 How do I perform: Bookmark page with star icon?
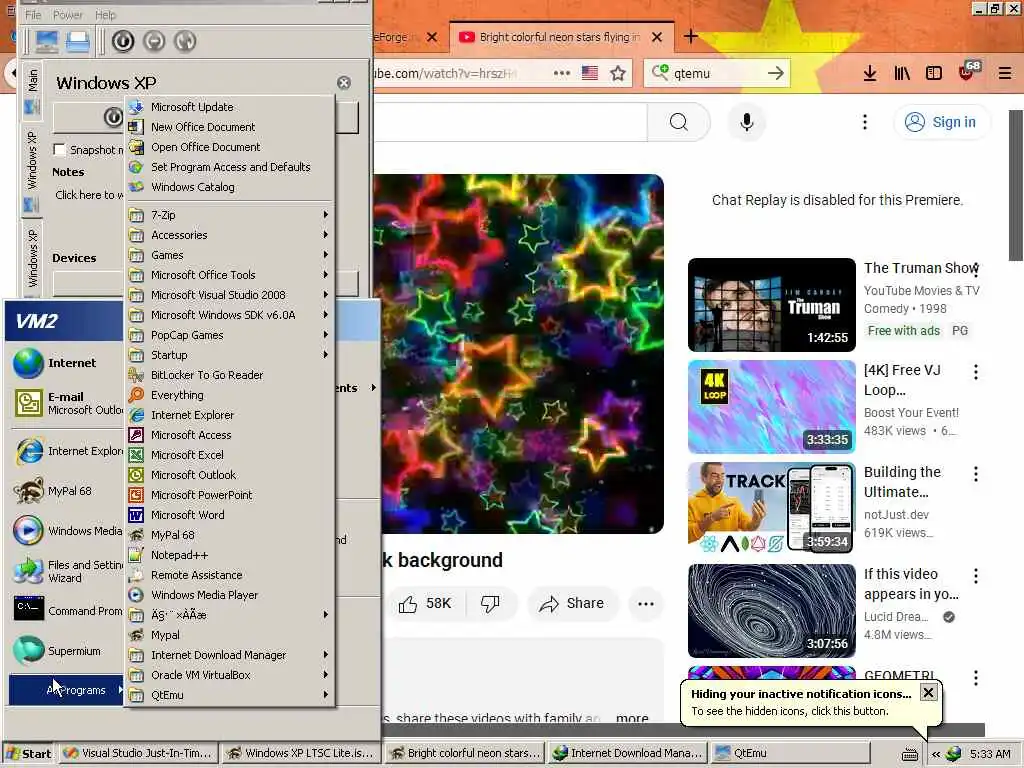click(x=618, y=73)
